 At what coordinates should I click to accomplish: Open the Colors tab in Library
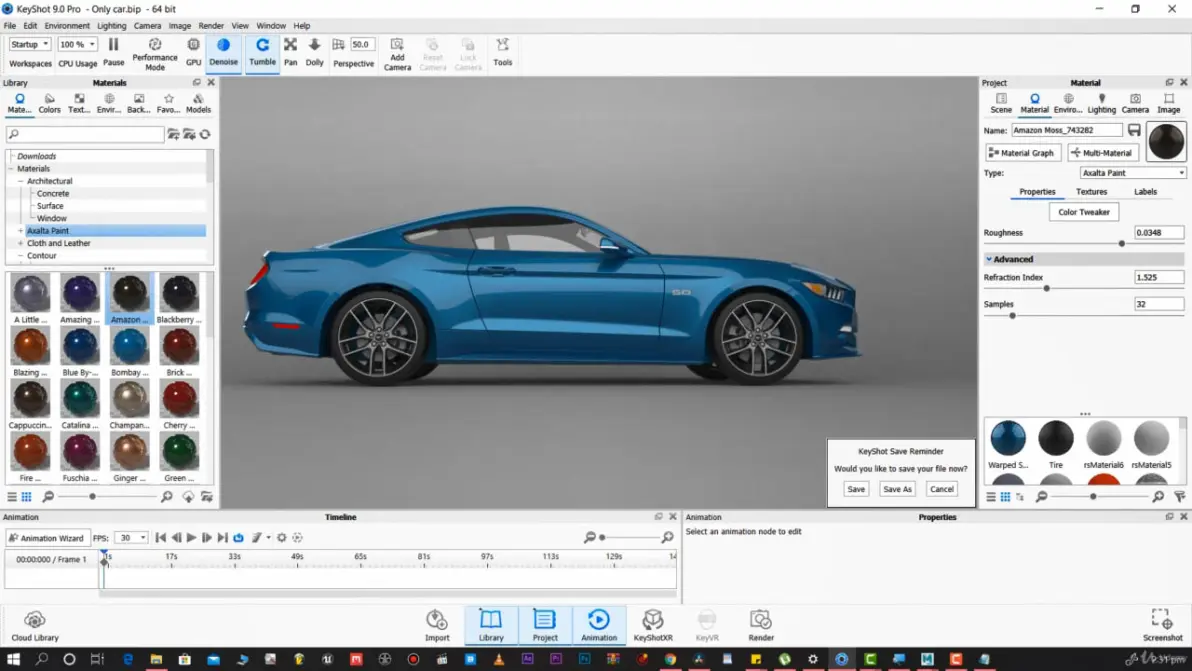click(49, 103)
